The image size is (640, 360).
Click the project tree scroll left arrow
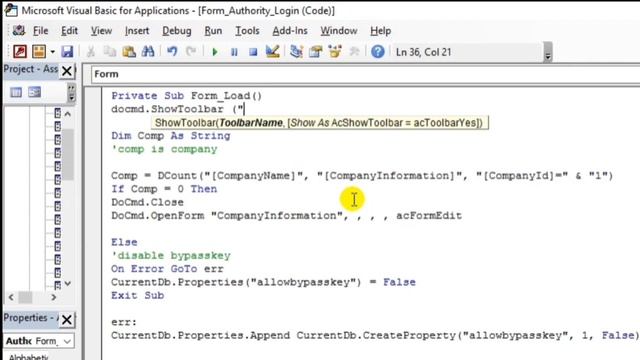coord(11,297)
